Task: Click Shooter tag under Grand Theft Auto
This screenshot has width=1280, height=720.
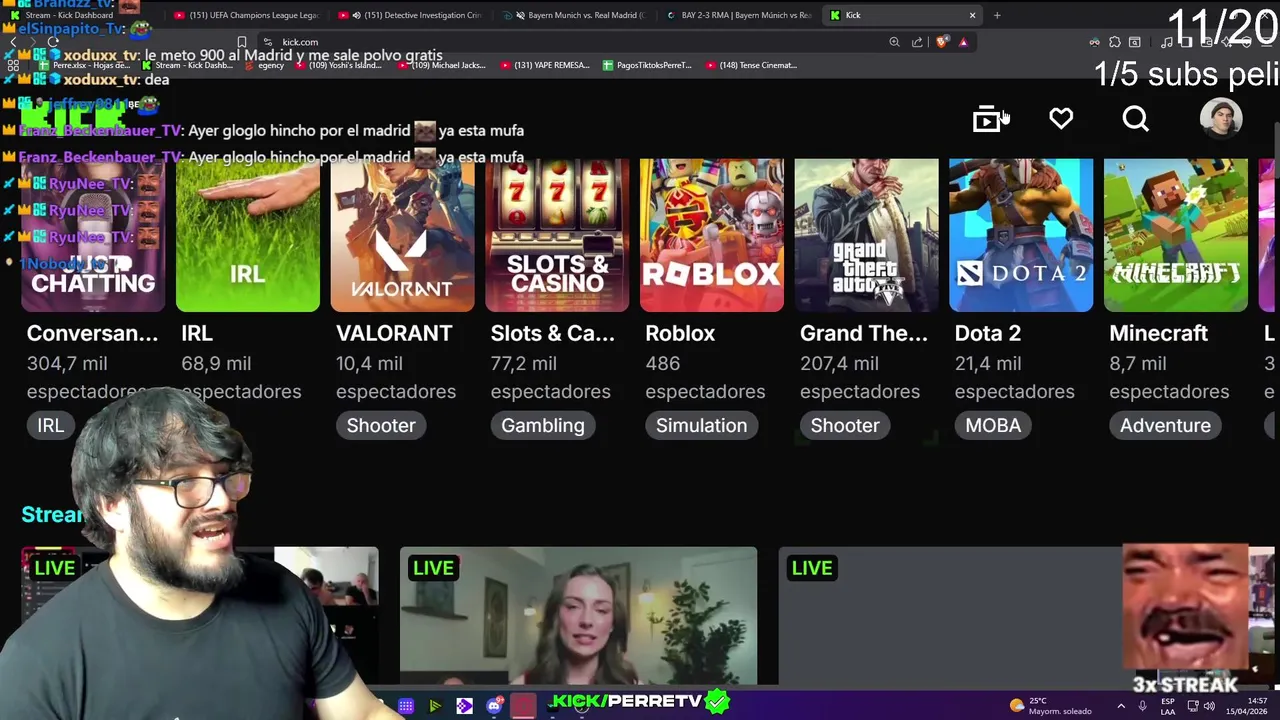Action: tap(845, 425)
